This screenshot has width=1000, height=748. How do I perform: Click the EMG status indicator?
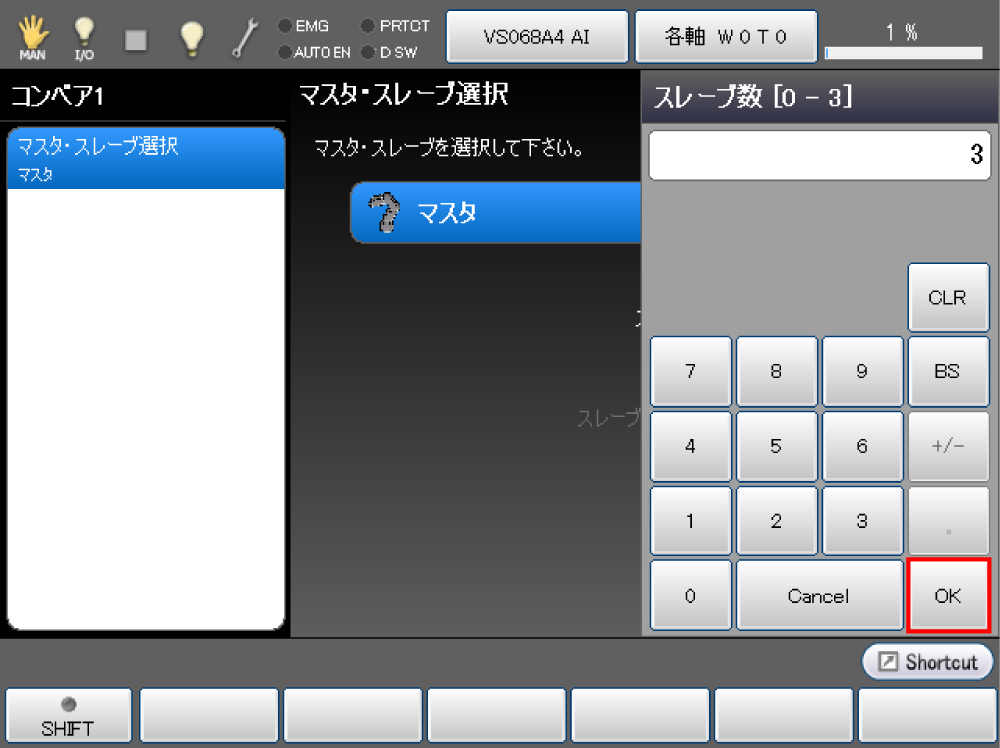coord(305,26)
